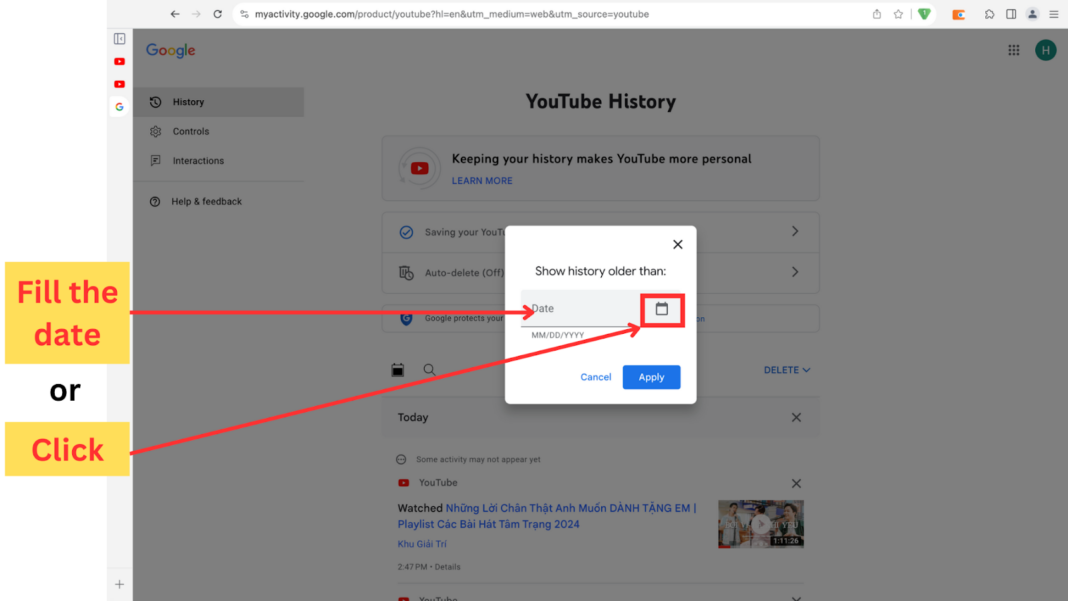Open the calendar picker in the dialog
The width and height of the screenshot is (1068, 601).
point(662,309)
